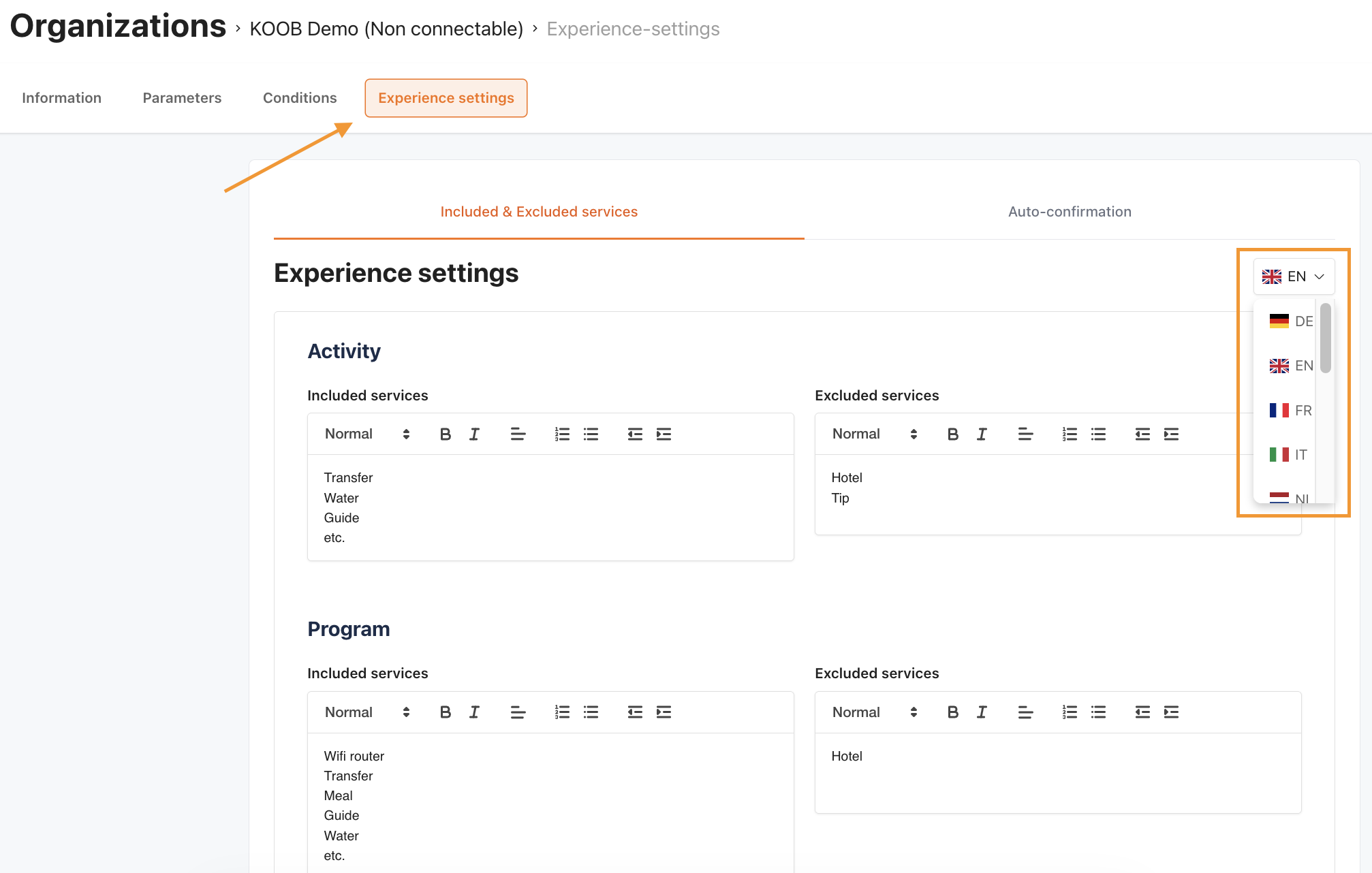Decrease indent in Program included services editor
Image resolution: width=1372 pixels, height=873 pixels.
coord(635,712)
